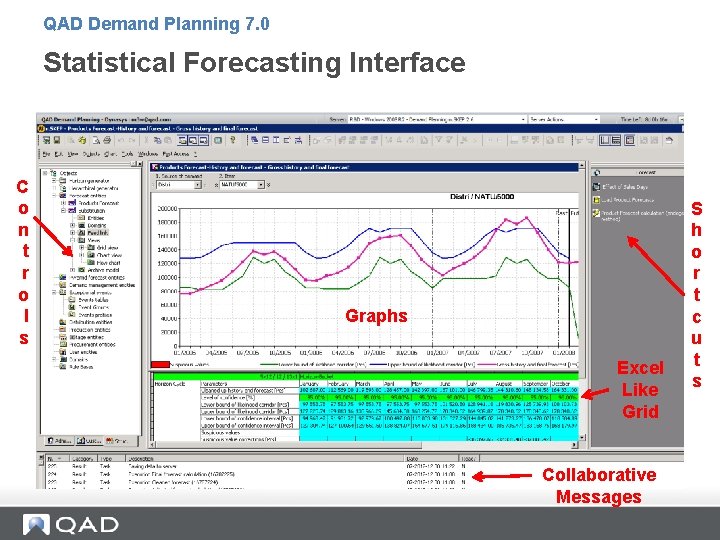Click the icon beside Products Forecast tree node
The image size is (720, 540).
[72, 202]
